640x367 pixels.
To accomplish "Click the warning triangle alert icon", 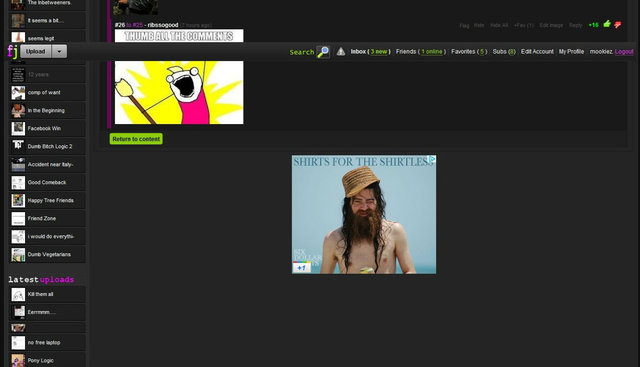I will 341,51.
